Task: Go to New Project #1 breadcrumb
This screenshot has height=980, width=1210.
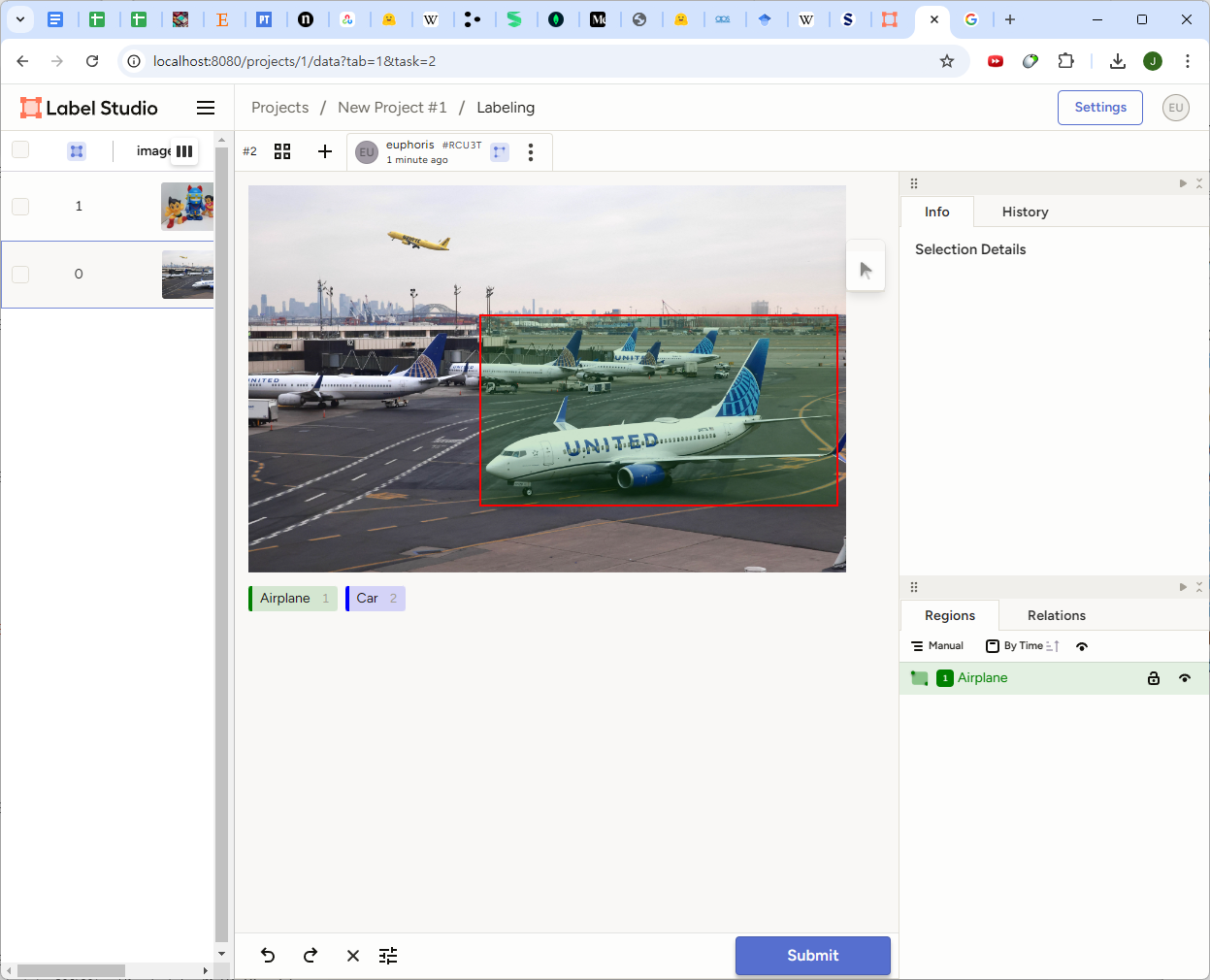Action: pos(392,108)
